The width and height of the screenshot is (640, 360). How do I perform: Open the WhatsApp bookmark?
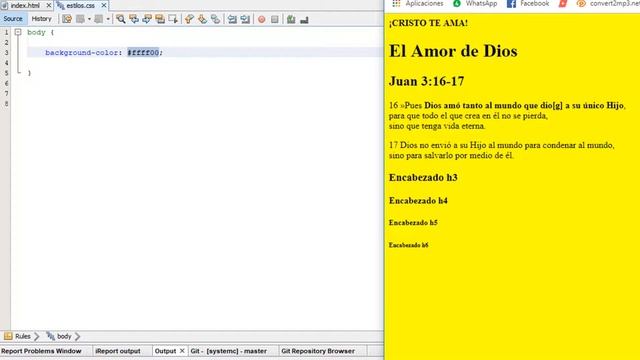(475, 4)
